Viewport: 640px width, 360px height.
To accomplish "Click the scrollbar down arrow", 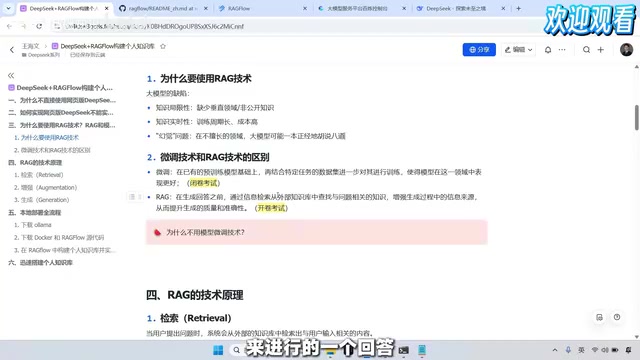I will [637, 337].
